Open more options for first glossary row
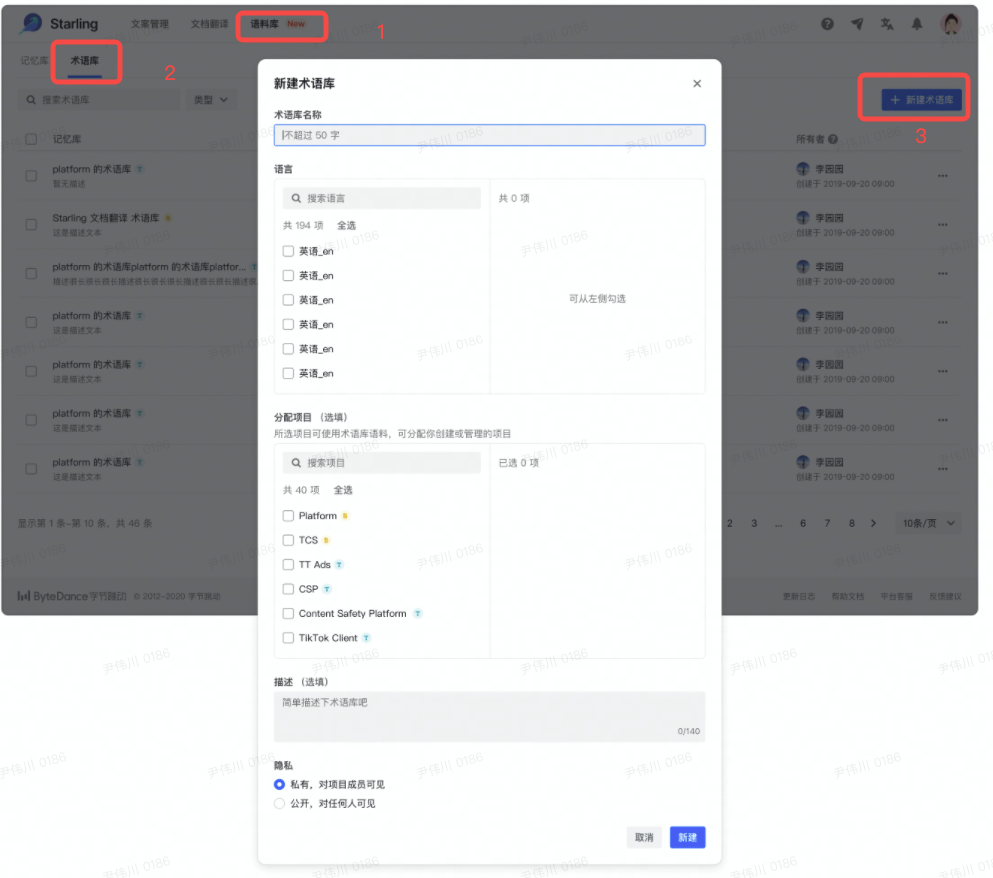Screen dimensions: 993x878 point(942,177)
